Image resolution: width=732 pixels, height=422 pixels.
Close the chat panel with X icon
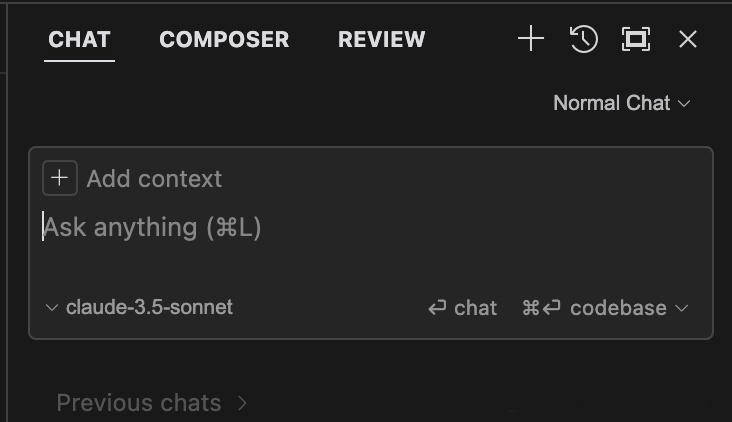688,39
